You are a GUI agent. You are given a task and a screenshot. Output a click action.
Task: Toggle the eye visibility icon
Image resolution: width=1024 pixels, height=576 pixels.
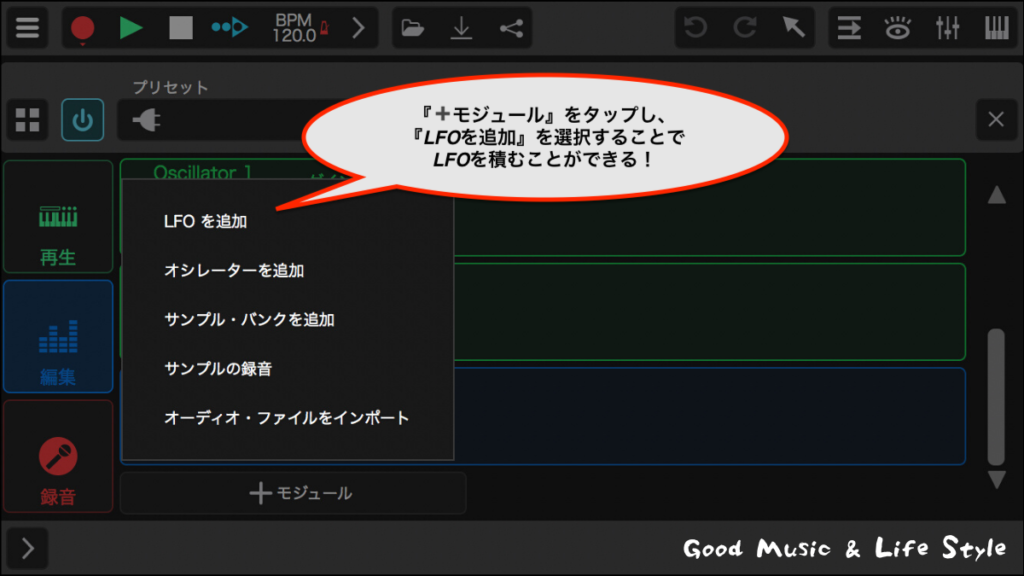click(897, 28)
